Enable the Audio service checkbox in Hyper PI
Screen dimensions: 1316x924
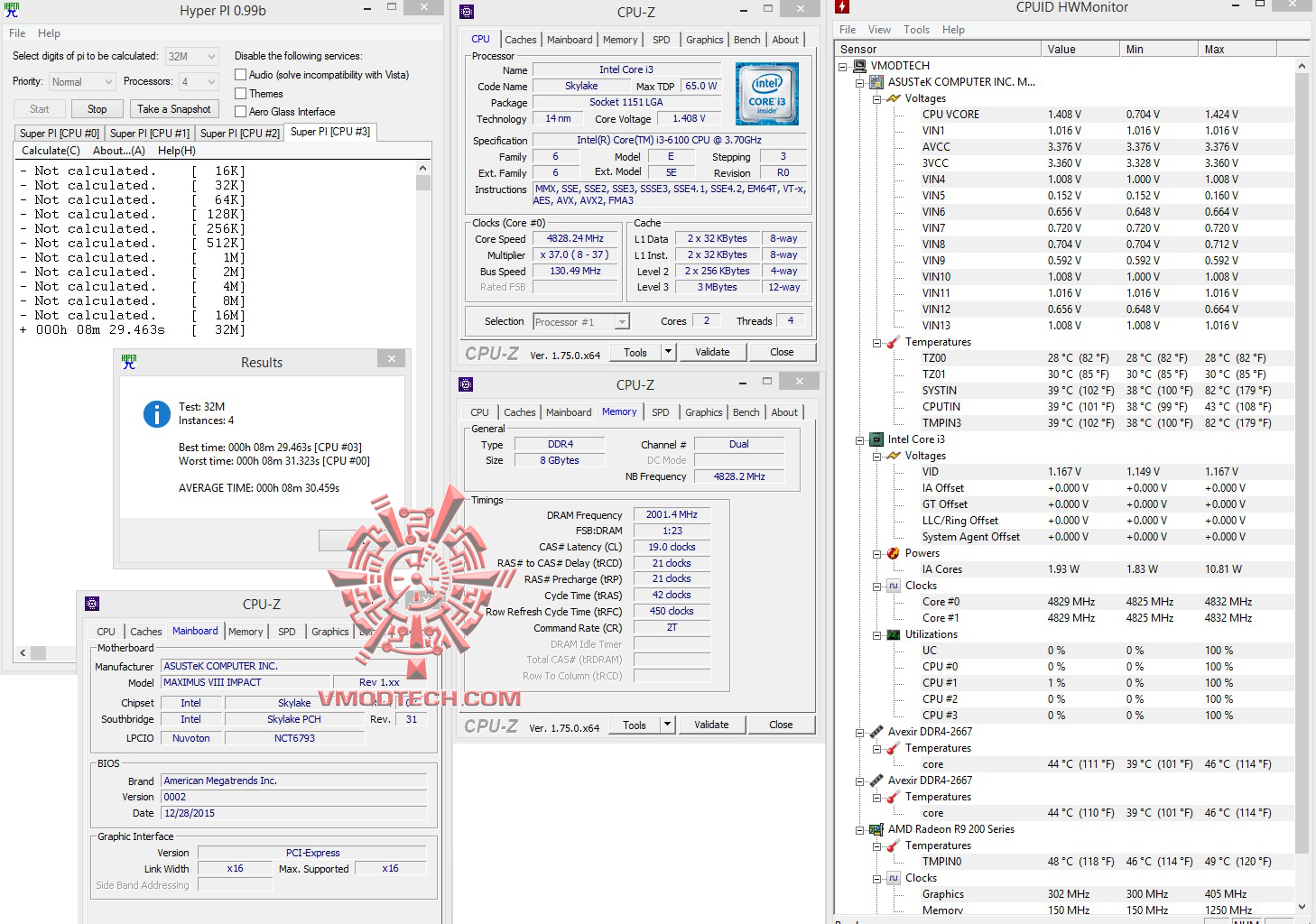tap(241, 75)
